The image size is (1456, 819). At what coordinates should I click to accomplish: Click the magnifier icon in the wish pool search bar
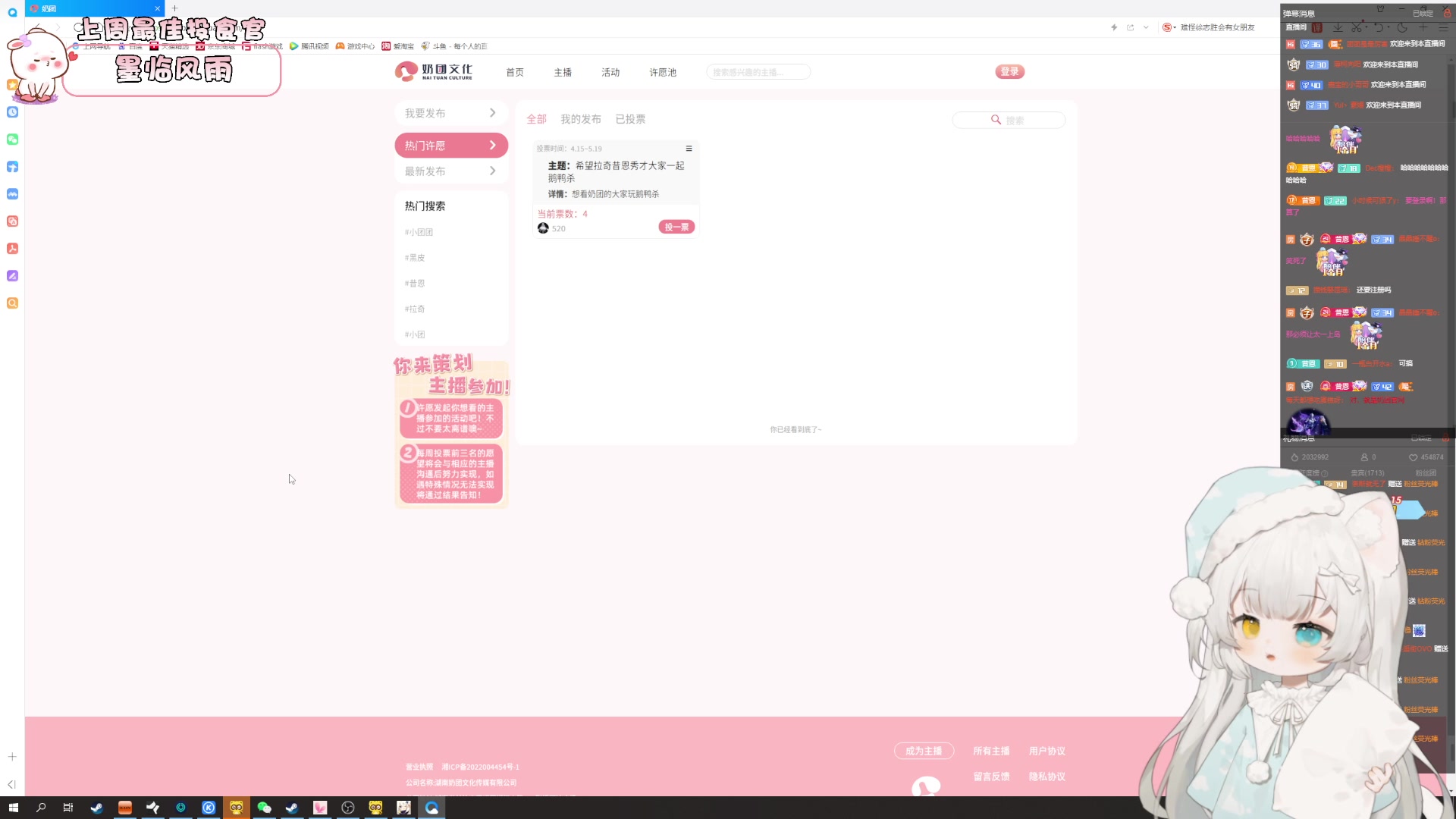click(996, 120)
